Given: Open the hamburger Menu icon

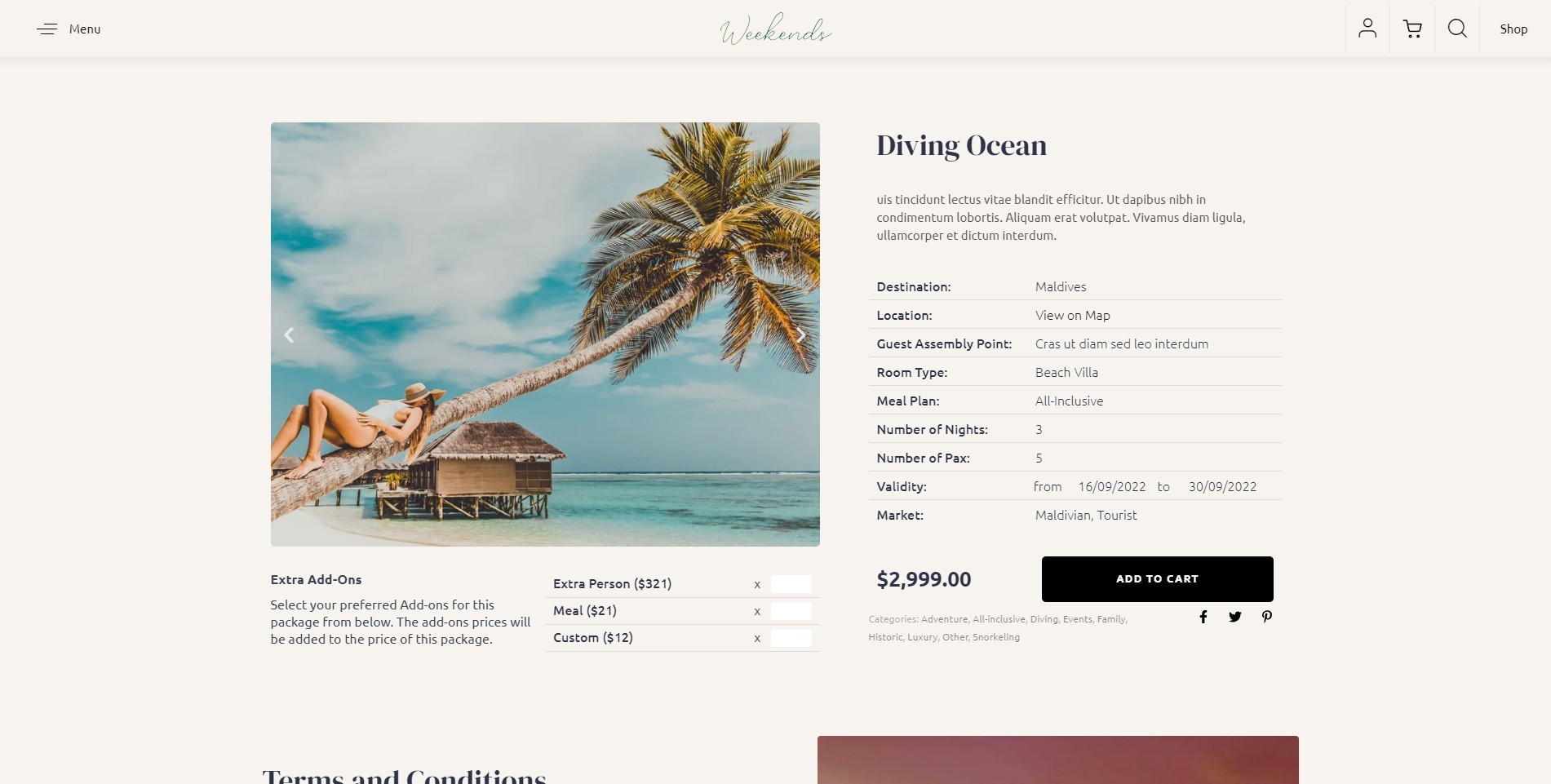Looking at the screenshot, I should click(47, 29).
